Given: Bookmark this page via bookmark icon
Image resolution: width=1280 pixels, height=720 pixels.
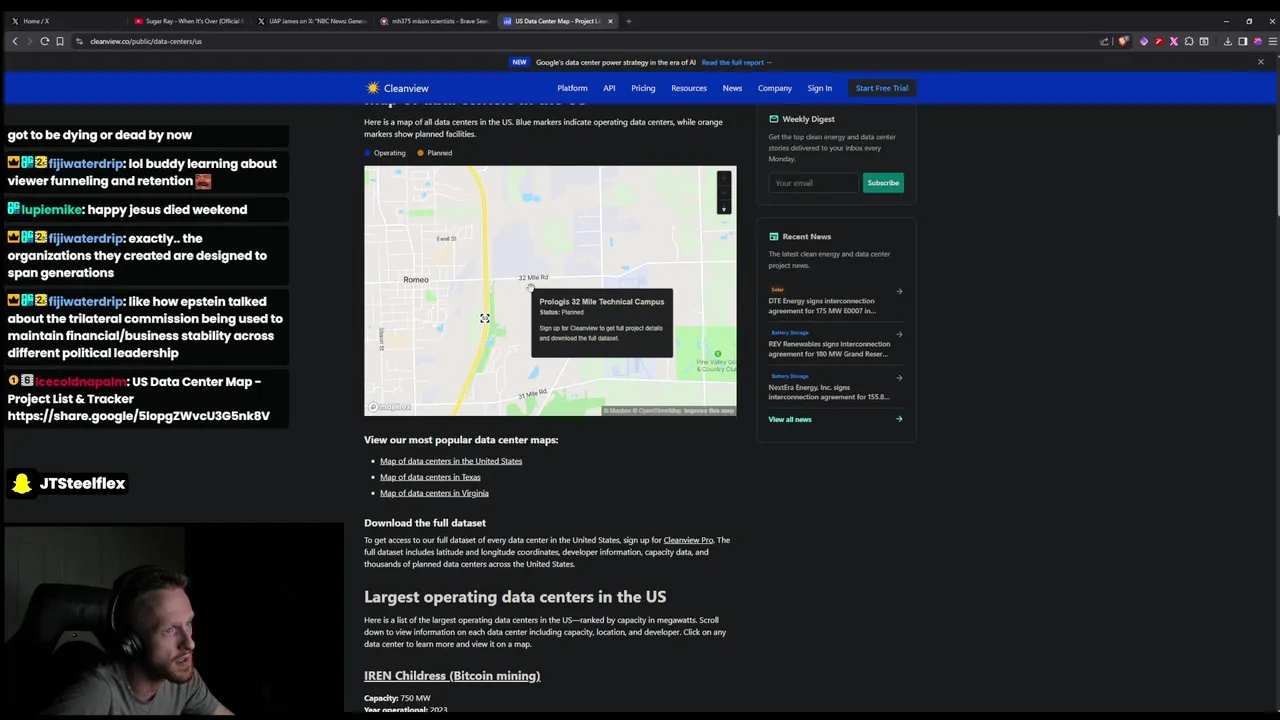Looking at the screenshot, I should (x=60, y=41).
